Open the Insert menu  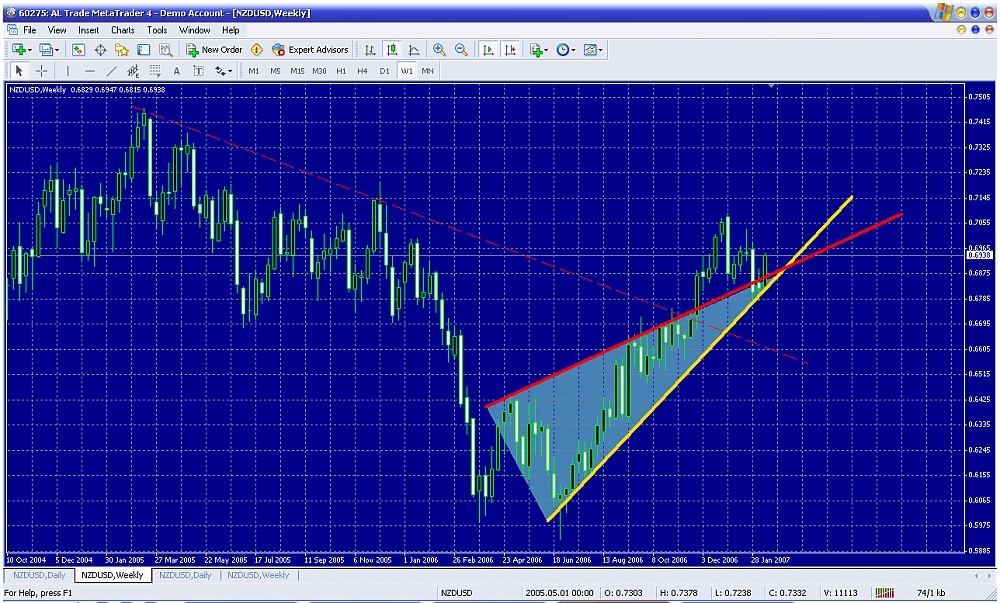[x=88, y=30]
